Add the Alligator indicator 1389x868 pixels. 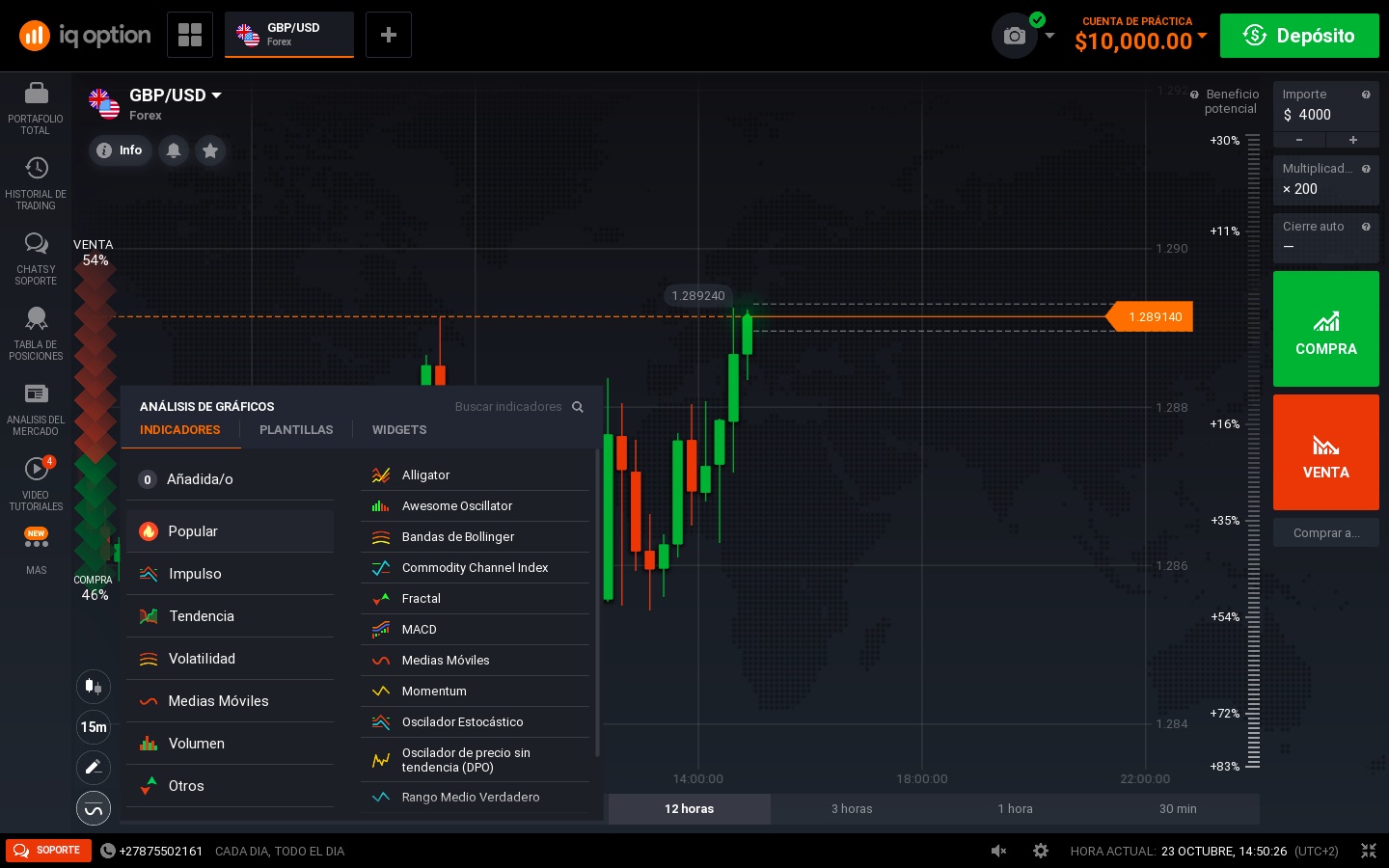point(475,475)
